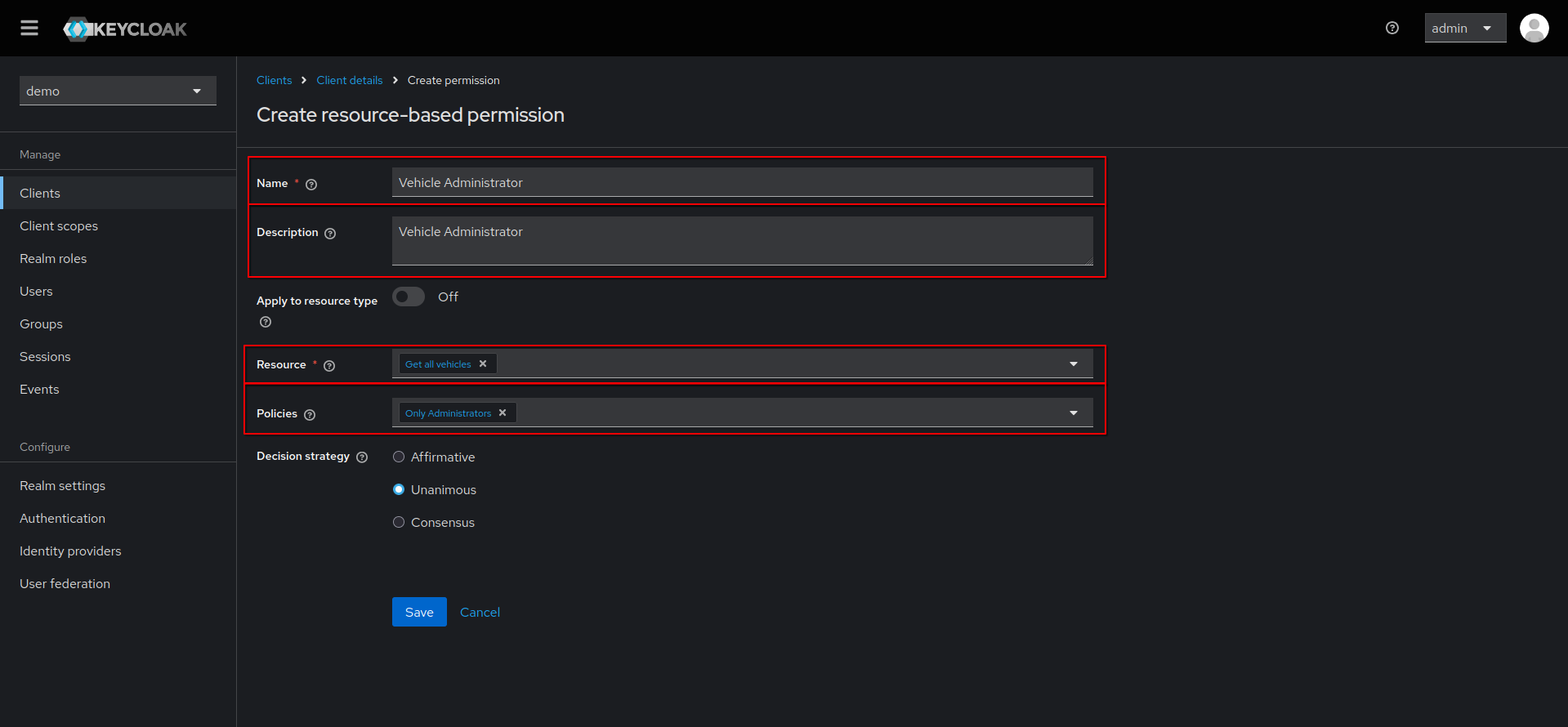This screenshot has width=1568, height=727.
Task: Show help for the Name field
Action: click(311, 185)
